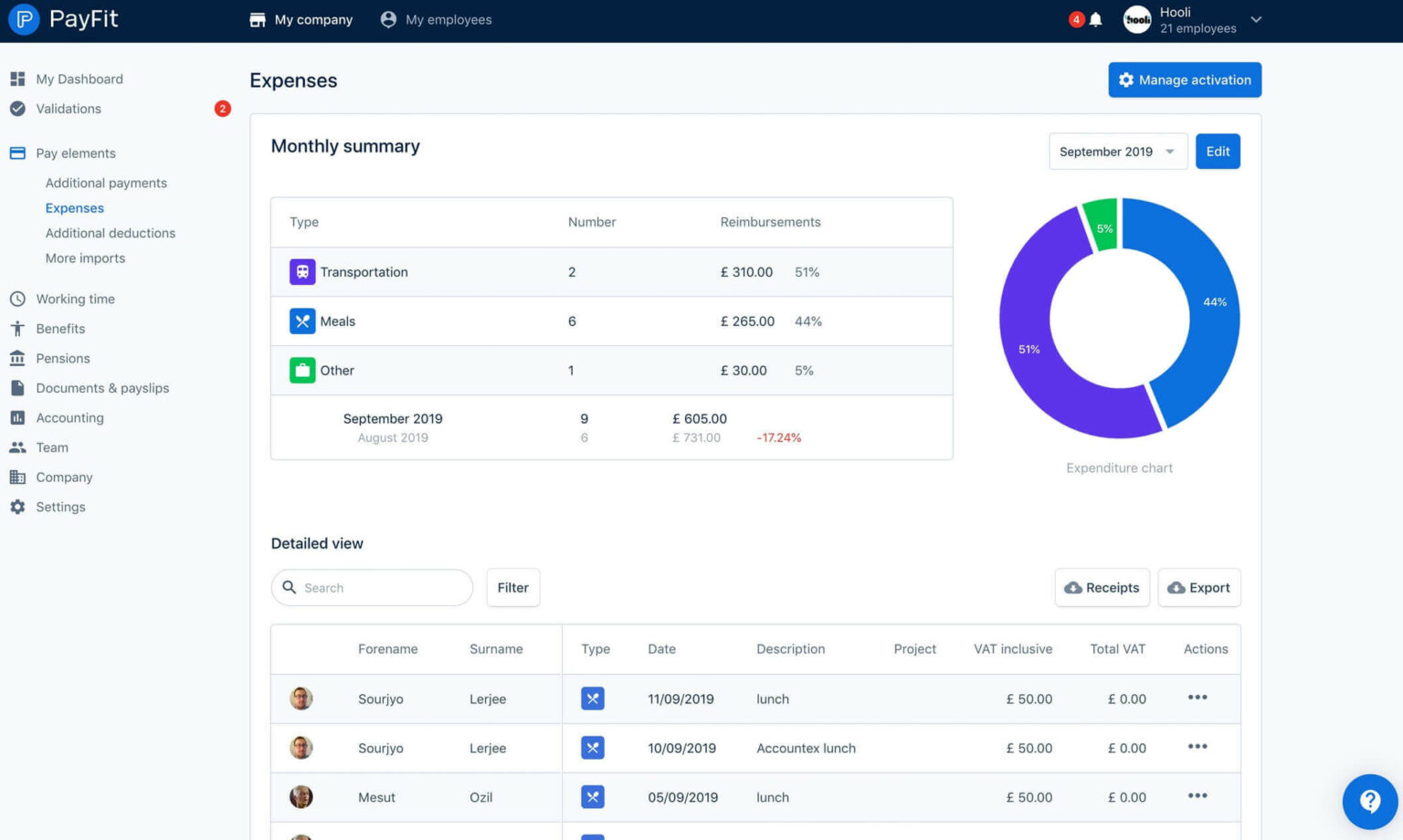Open the Expenses page under Pay elements
The image size is (1403, 840).
point(74,207)
